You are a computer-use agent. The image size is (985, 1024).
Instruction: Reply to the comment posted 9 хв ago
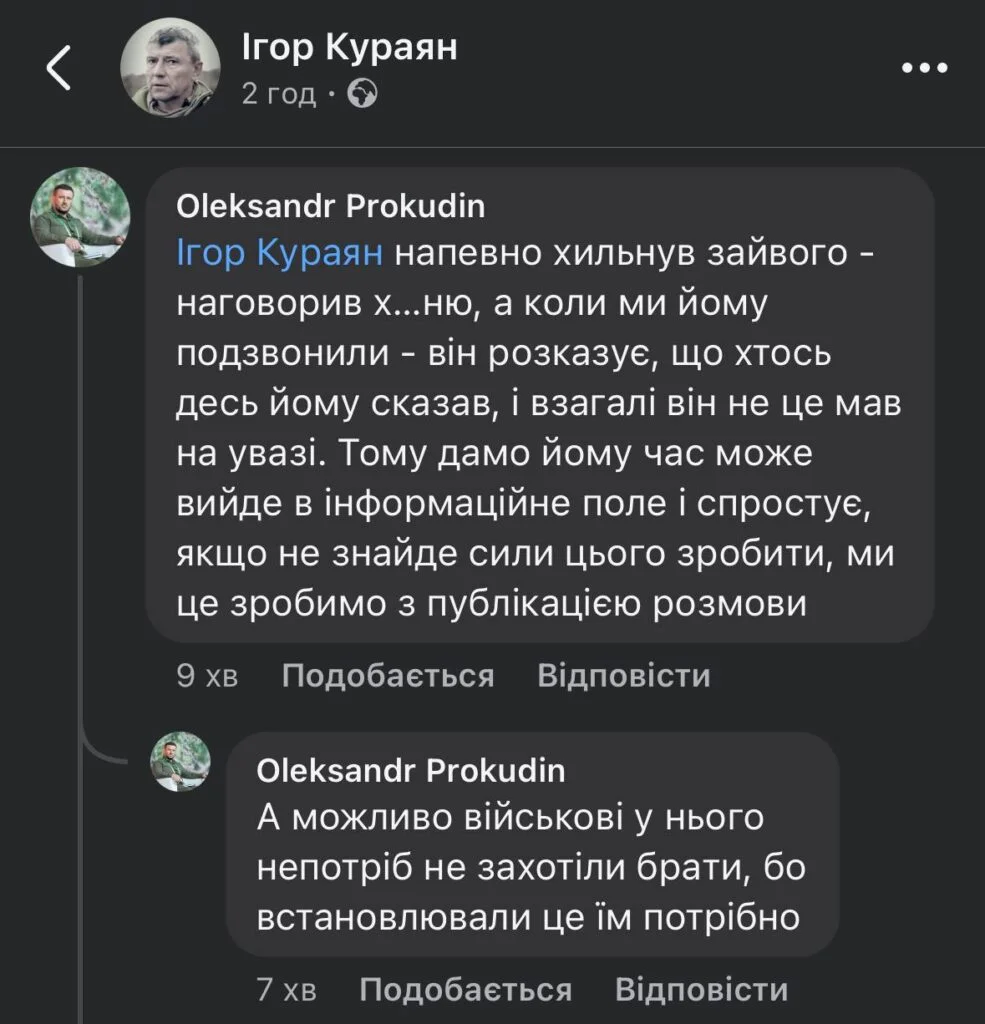[x=624, y=676]
